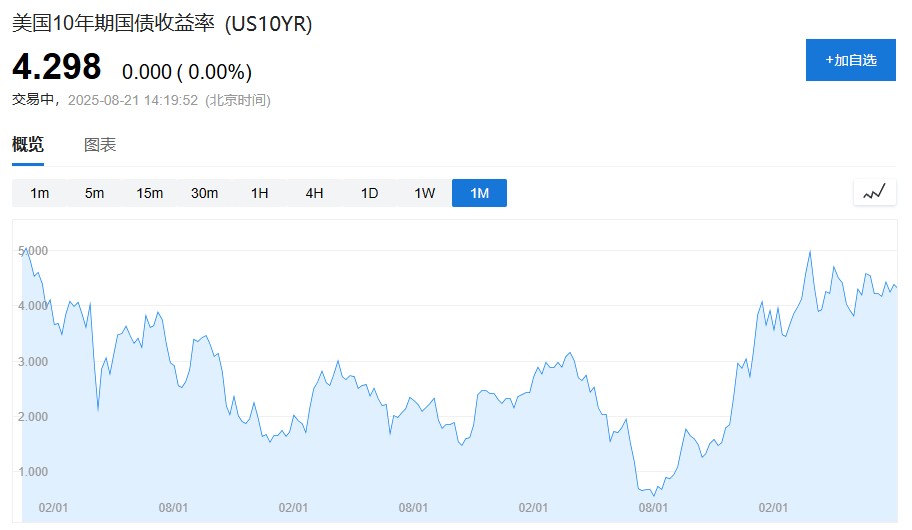Switch to the 概览 tab
This screenshot has height=530, width=912.
click(x=28, y=144)
